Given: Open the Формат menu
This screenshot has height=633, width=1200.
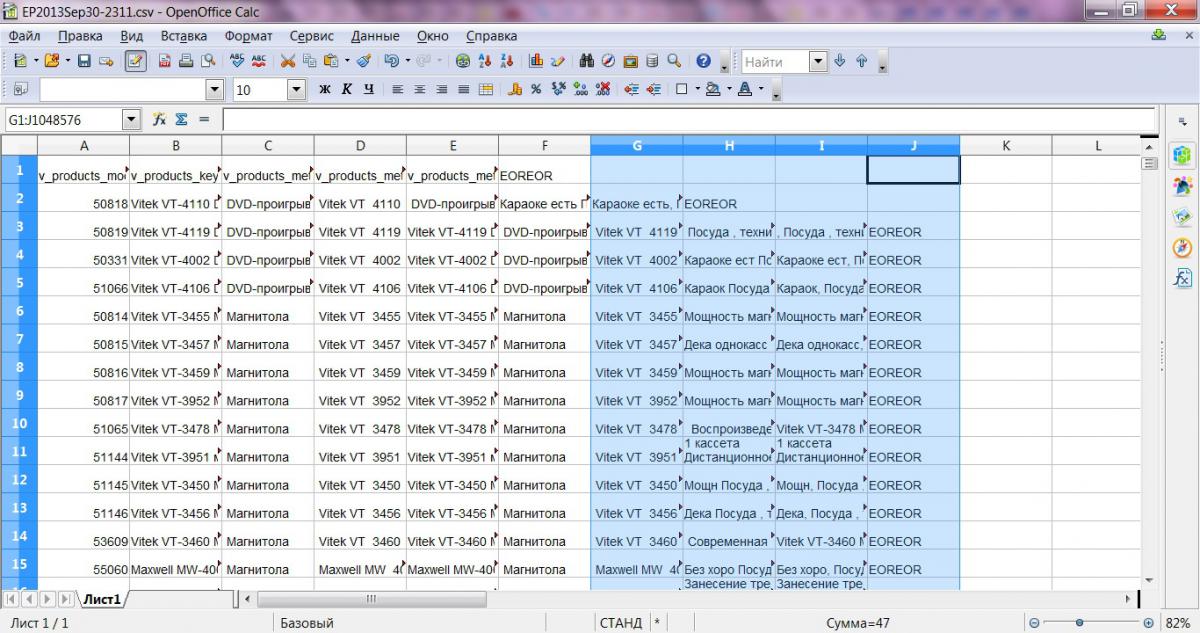Looking at the screenshot, I should (248, 35).
